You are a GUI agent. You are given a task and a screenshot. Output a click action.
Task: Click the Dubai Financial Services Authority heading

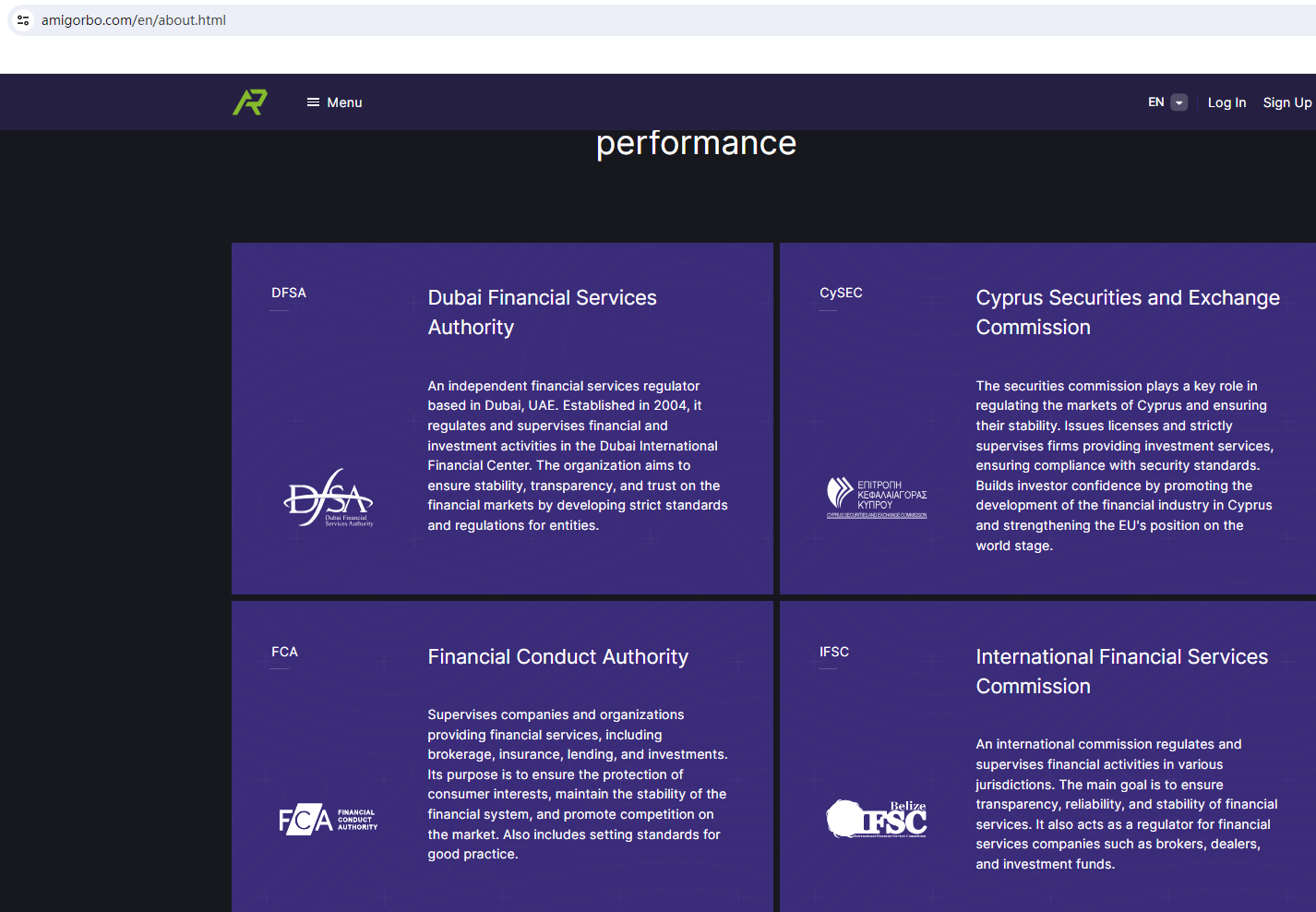(542, 312)
